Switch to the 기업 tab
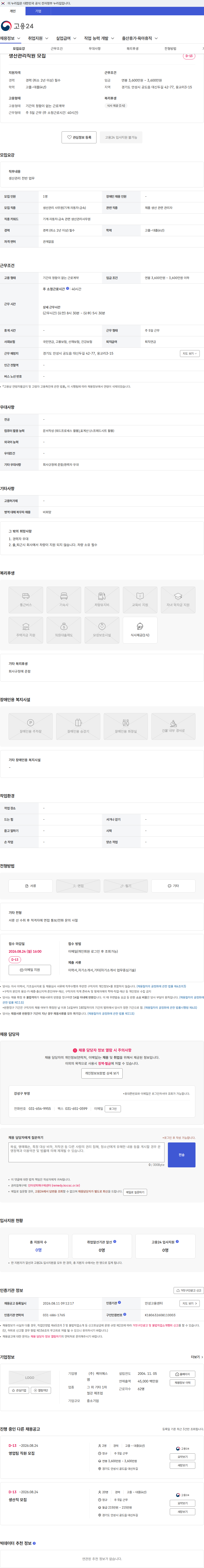Screen dimensions: 204x1568 tap(38, 11)
